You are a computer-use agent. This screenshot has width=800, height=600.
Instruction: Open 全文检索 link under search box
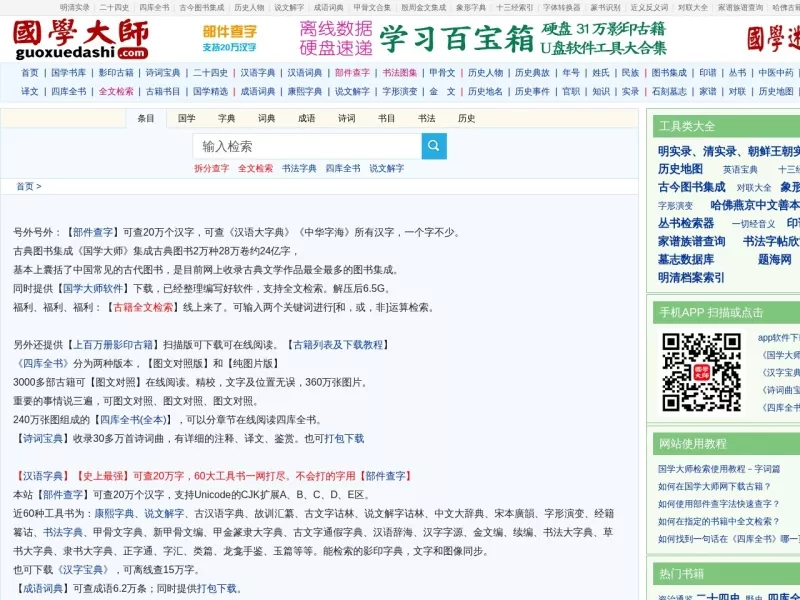[255, 168]
